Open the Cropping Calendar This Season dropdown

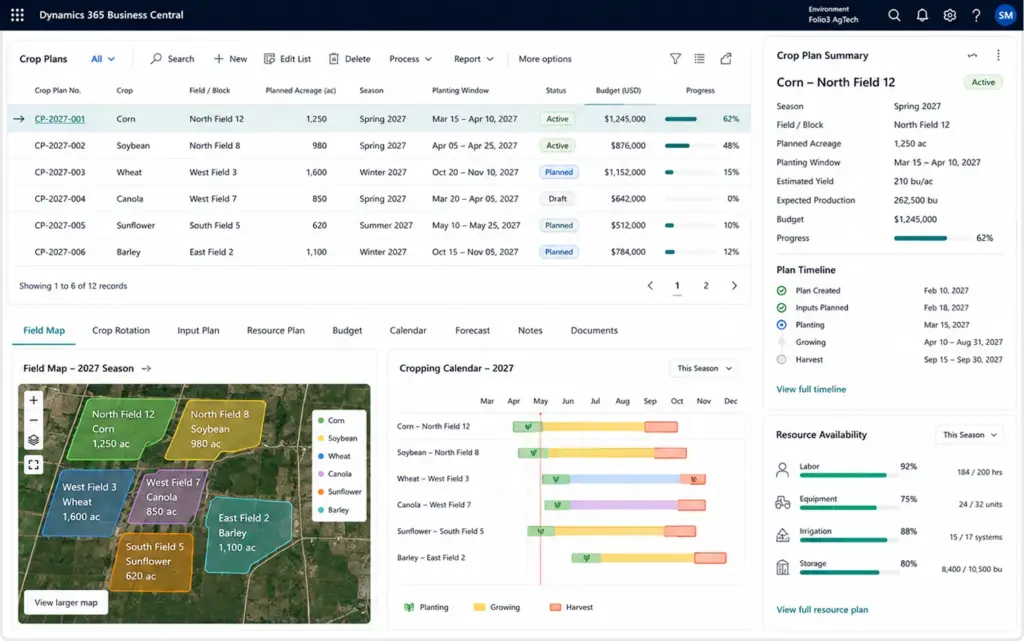pyautogui.click(x=704, y=368)
